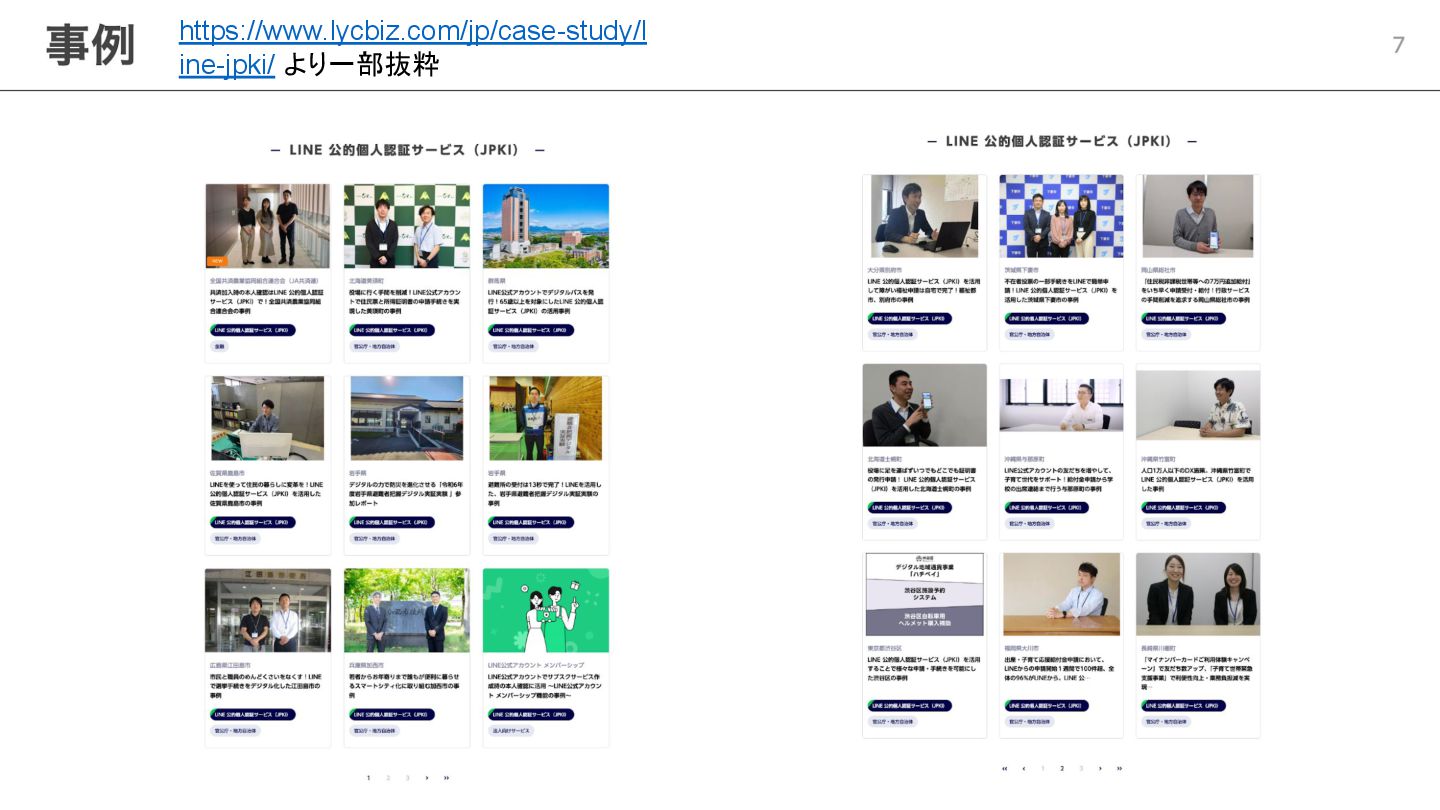
Task: Open the 沖縄県竹富町 case thumbnail
Action: (1198, 405)
